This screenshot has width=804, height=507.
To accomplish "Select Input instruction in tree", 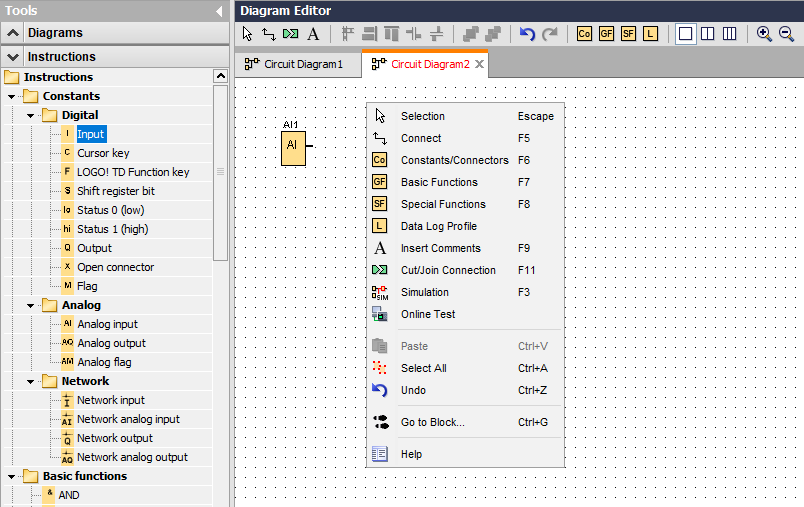I will pyautogui.click(x=91, y=134).
